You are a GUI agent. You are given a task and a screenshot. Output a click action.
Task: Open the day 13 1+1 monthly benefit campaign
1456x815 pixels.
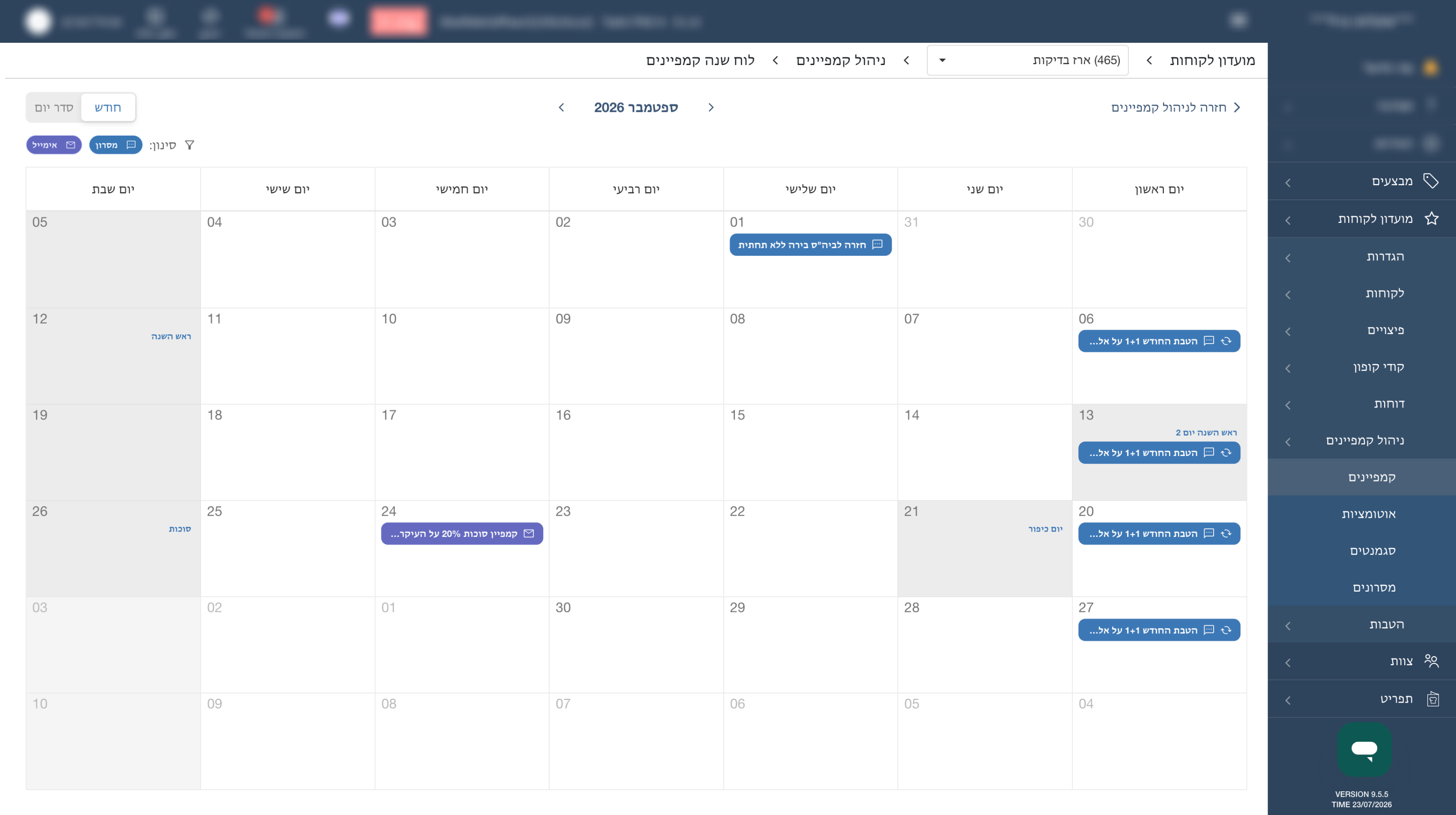[x=1159, y=453]
